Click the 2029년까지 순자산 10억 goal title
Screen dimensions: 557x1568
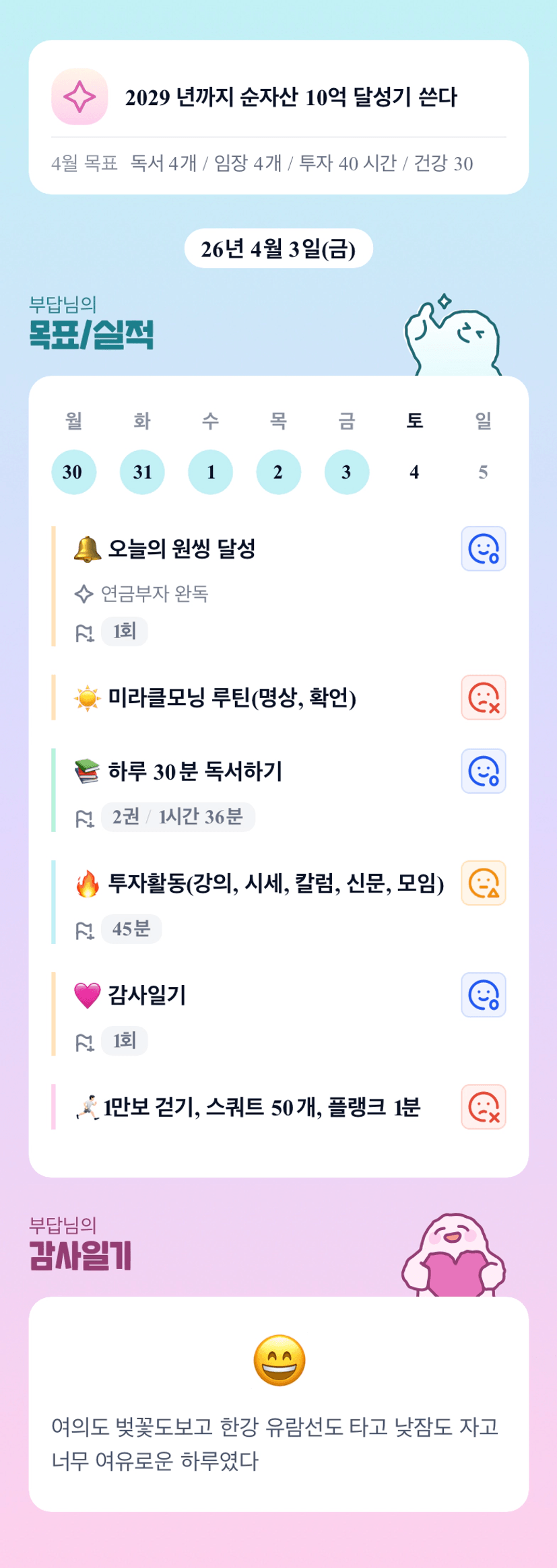pyautogui.click(x=291, y=97)
